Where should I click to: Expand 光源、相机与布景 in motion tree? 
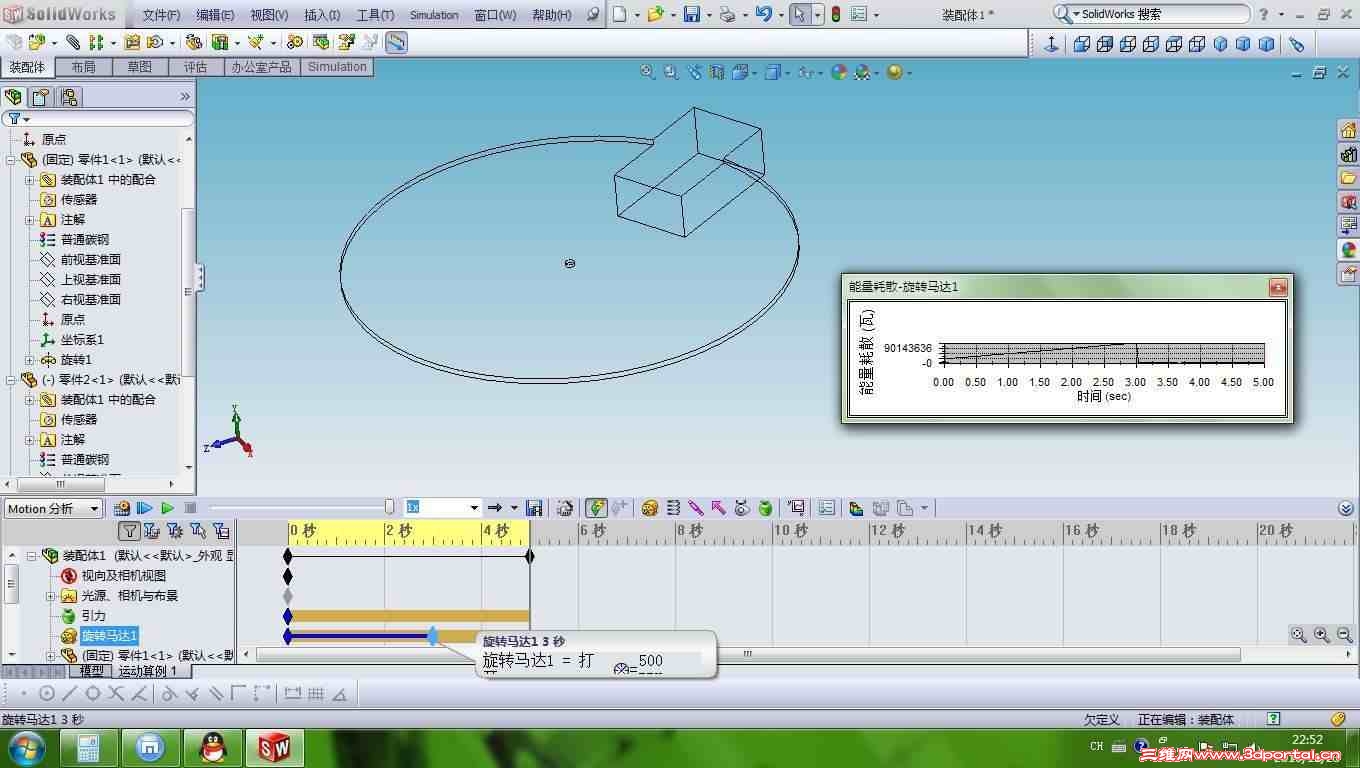(50, 596)
